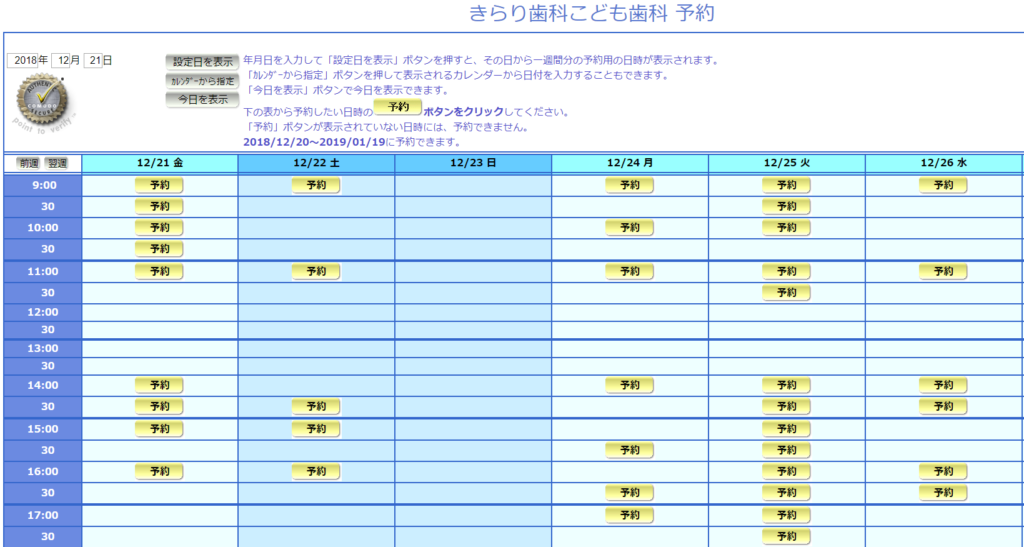
Task: Reserve 12/21 at 10:30
Action: tap(159, 249)
